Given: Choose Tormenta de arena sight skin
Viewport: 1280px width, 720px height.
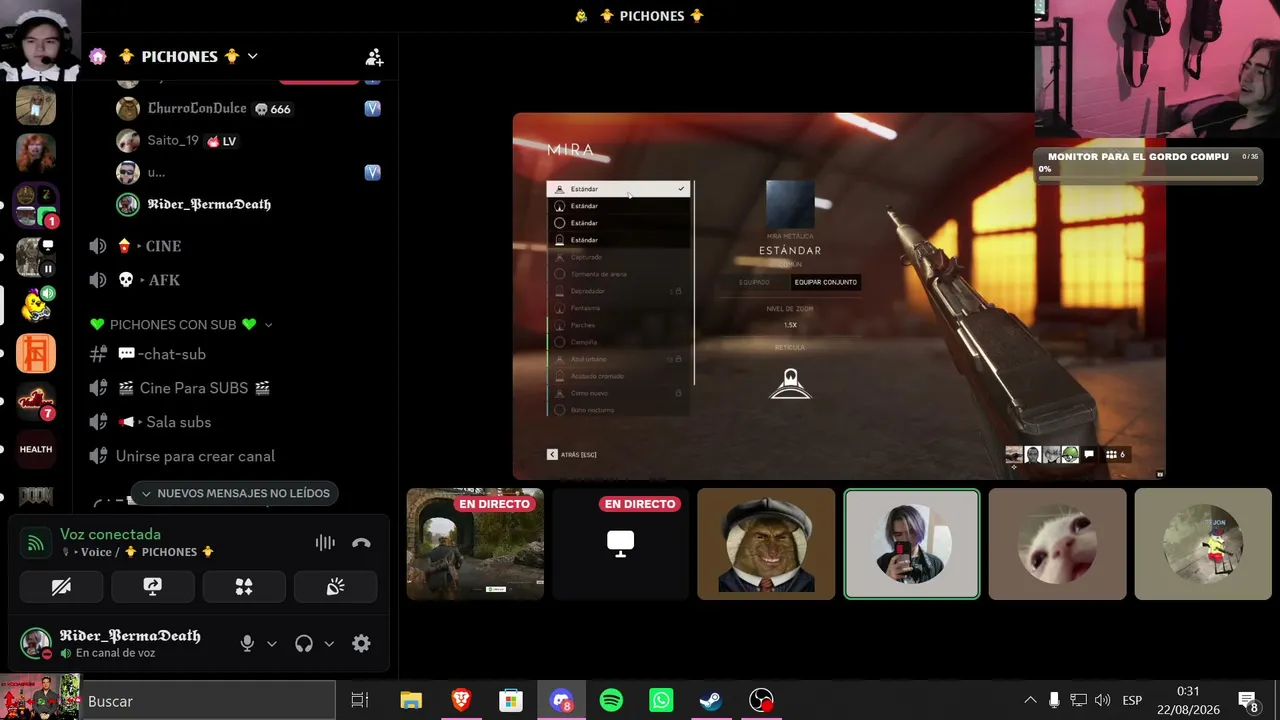Looking at the screenshot, I should pos(618,274).
